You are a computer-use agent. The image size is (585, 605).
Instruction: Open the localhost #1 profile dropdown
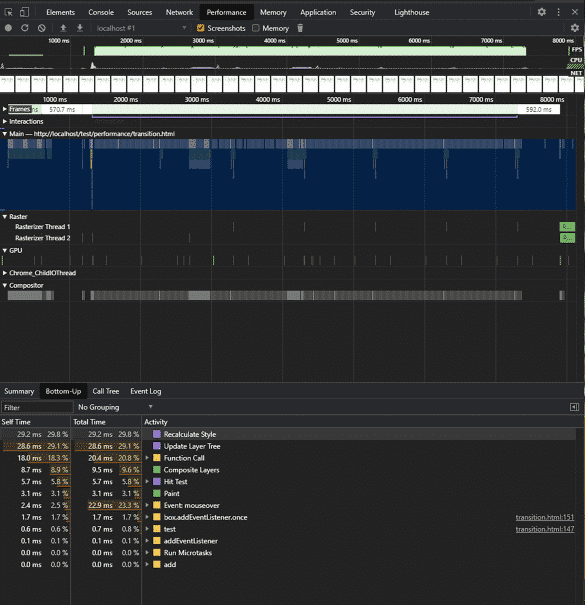pos(141,28)
